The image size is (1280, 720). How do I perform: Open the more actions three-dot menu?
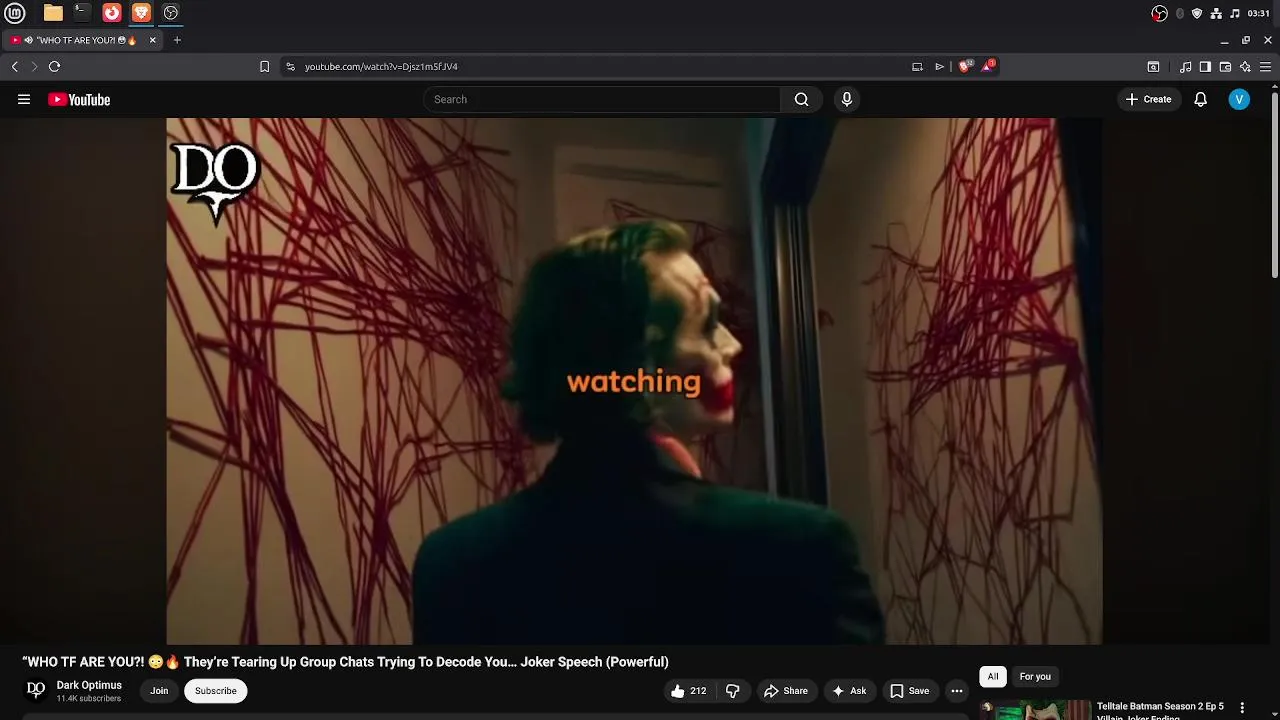coord(957,691)
